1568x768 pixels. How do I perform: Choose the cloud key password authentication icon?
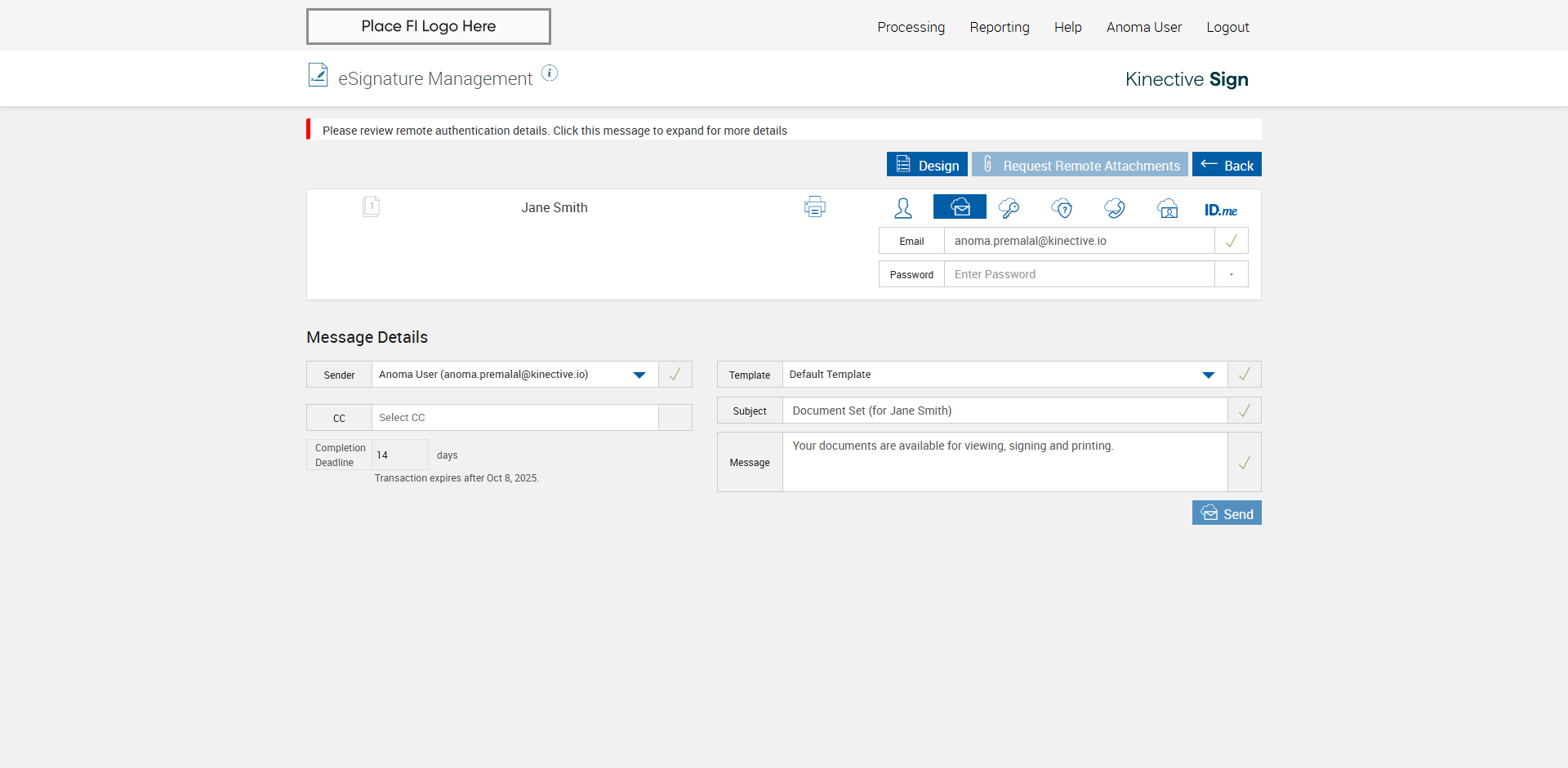point(1009,208)
